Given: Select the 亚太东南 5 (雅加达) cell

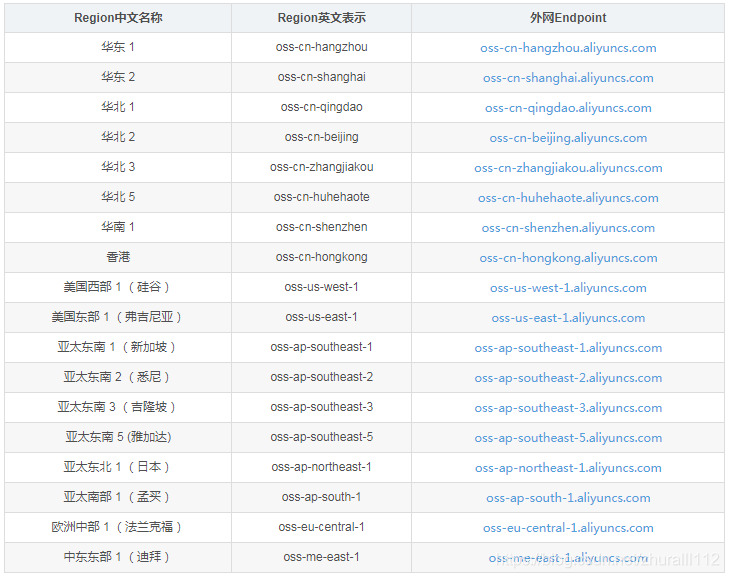Looking at the screenshot, I should click(118, 437).
